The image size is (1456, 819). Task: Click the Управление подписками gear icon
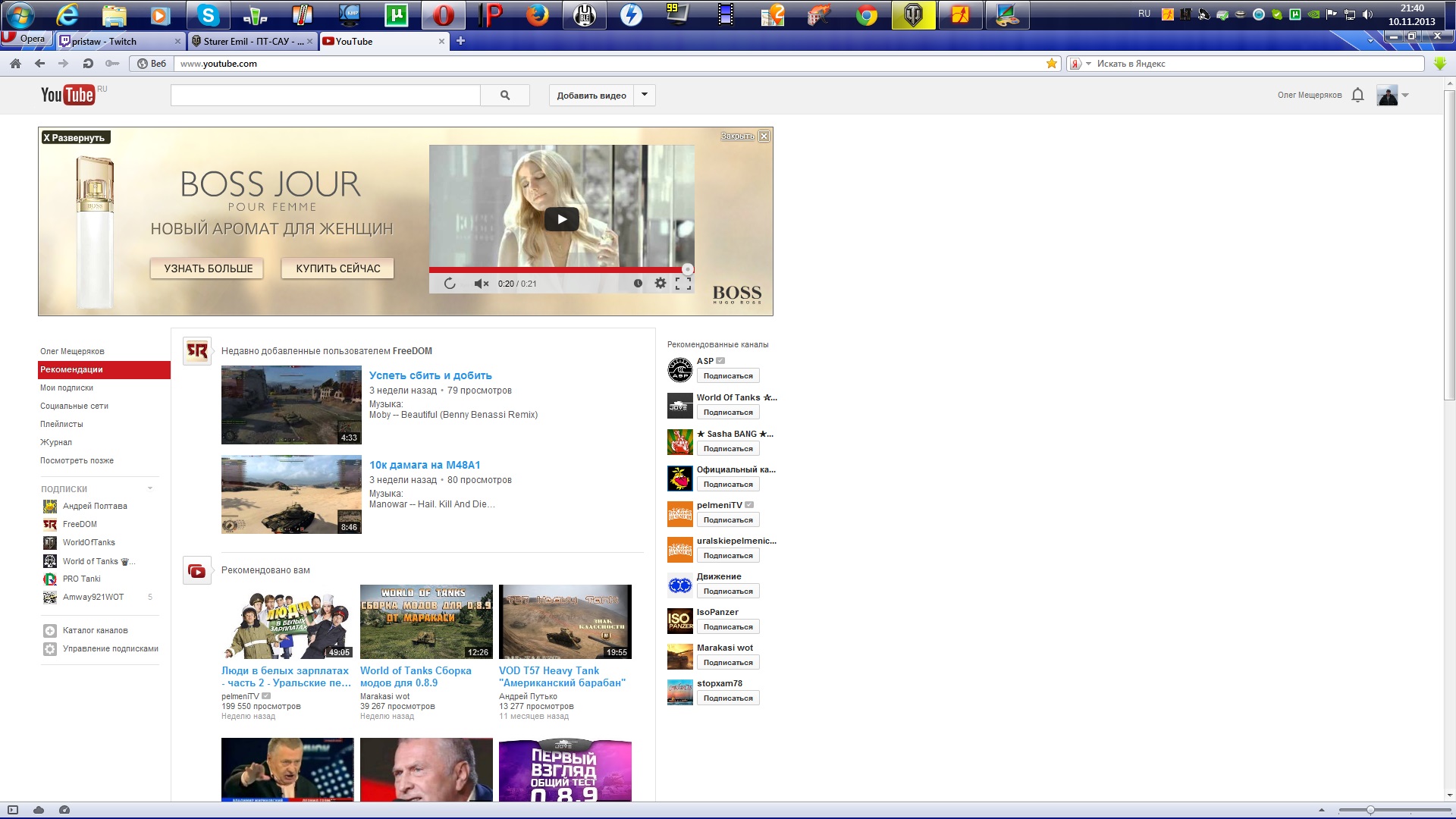50,649
